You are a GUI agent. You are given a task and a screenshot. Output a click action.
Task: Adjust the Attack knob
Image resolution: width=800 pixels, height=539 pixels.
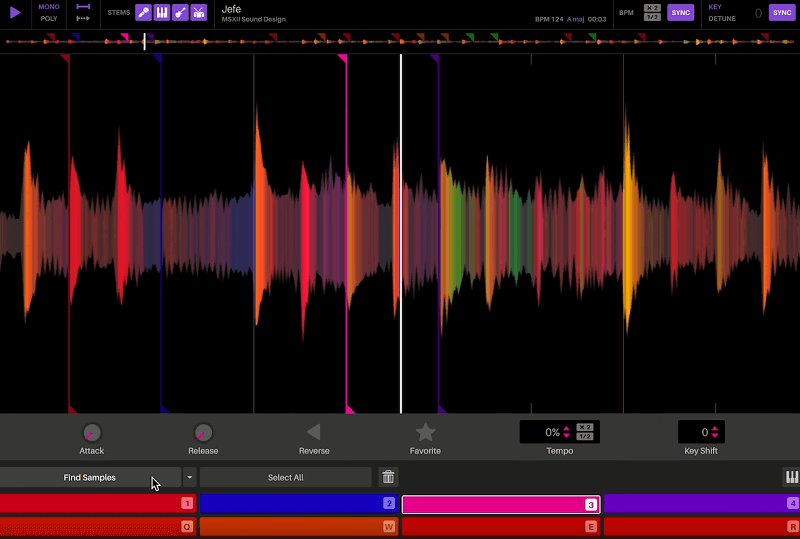tap(91, 433)
